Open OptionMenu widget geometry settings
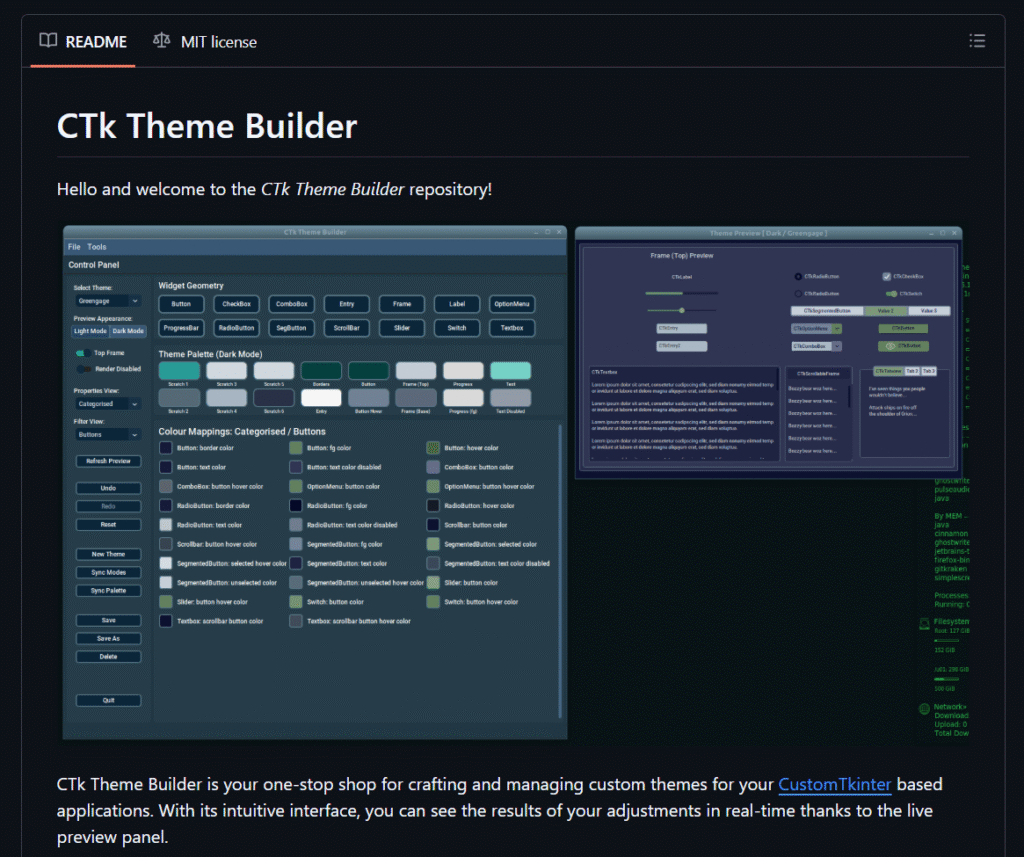Screen dimensions: 1024x857 click(512, 304)
